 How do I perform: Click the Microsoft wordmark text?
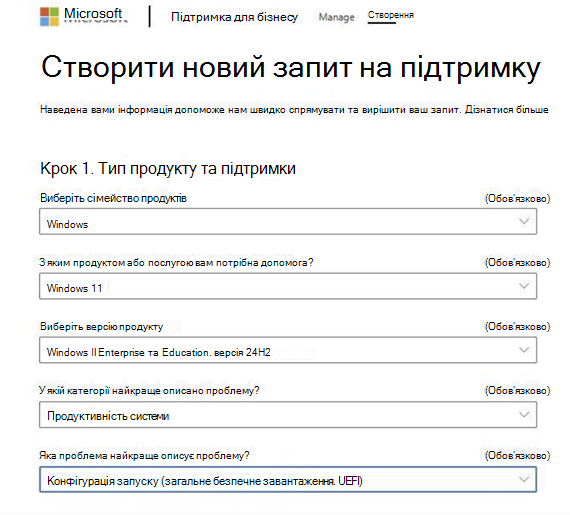click(x=93, y=14)
